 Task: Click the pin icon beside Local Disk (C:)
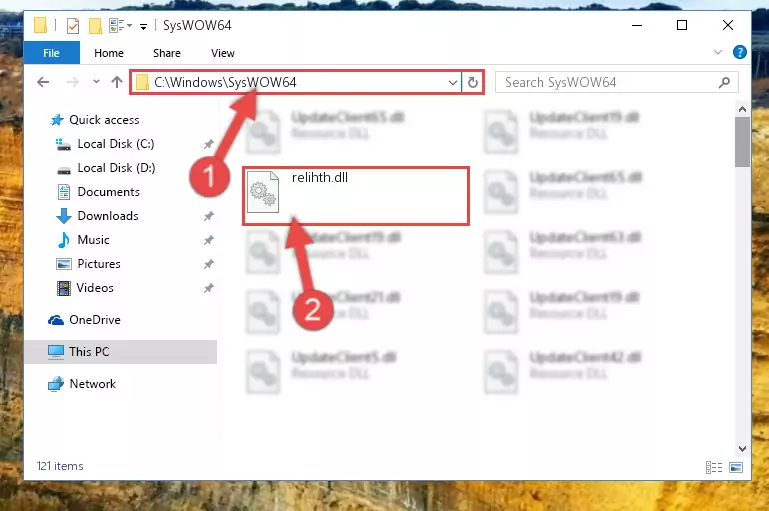[208, 144]
